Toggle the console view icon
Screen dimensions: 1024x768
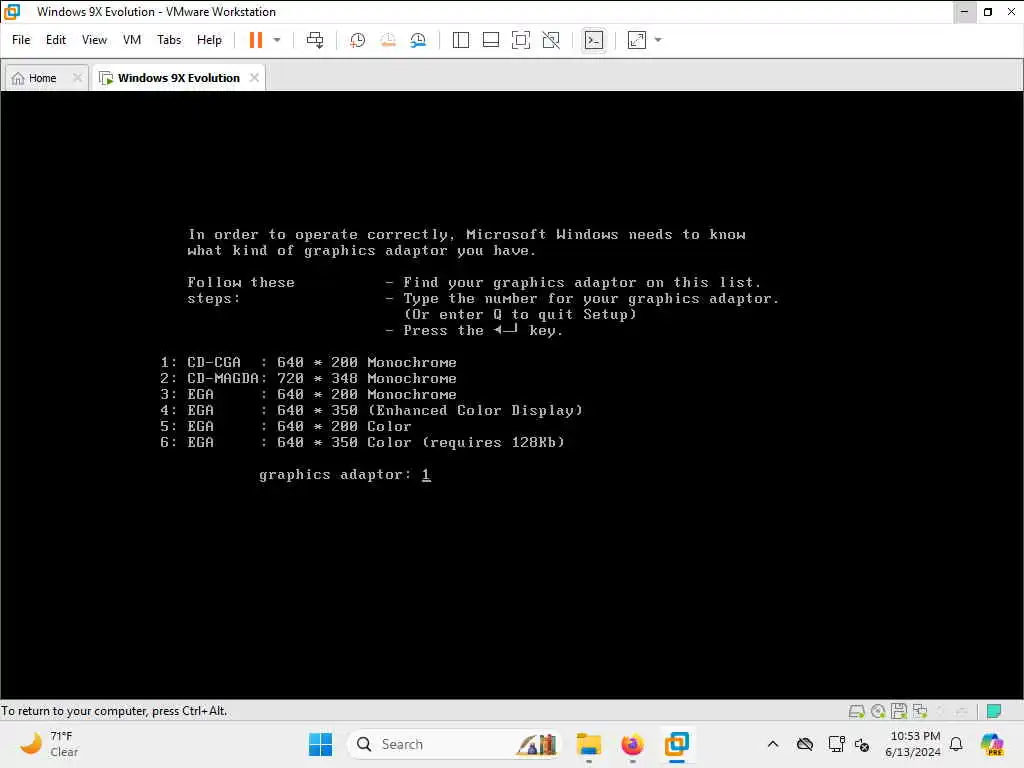(594, 40)
